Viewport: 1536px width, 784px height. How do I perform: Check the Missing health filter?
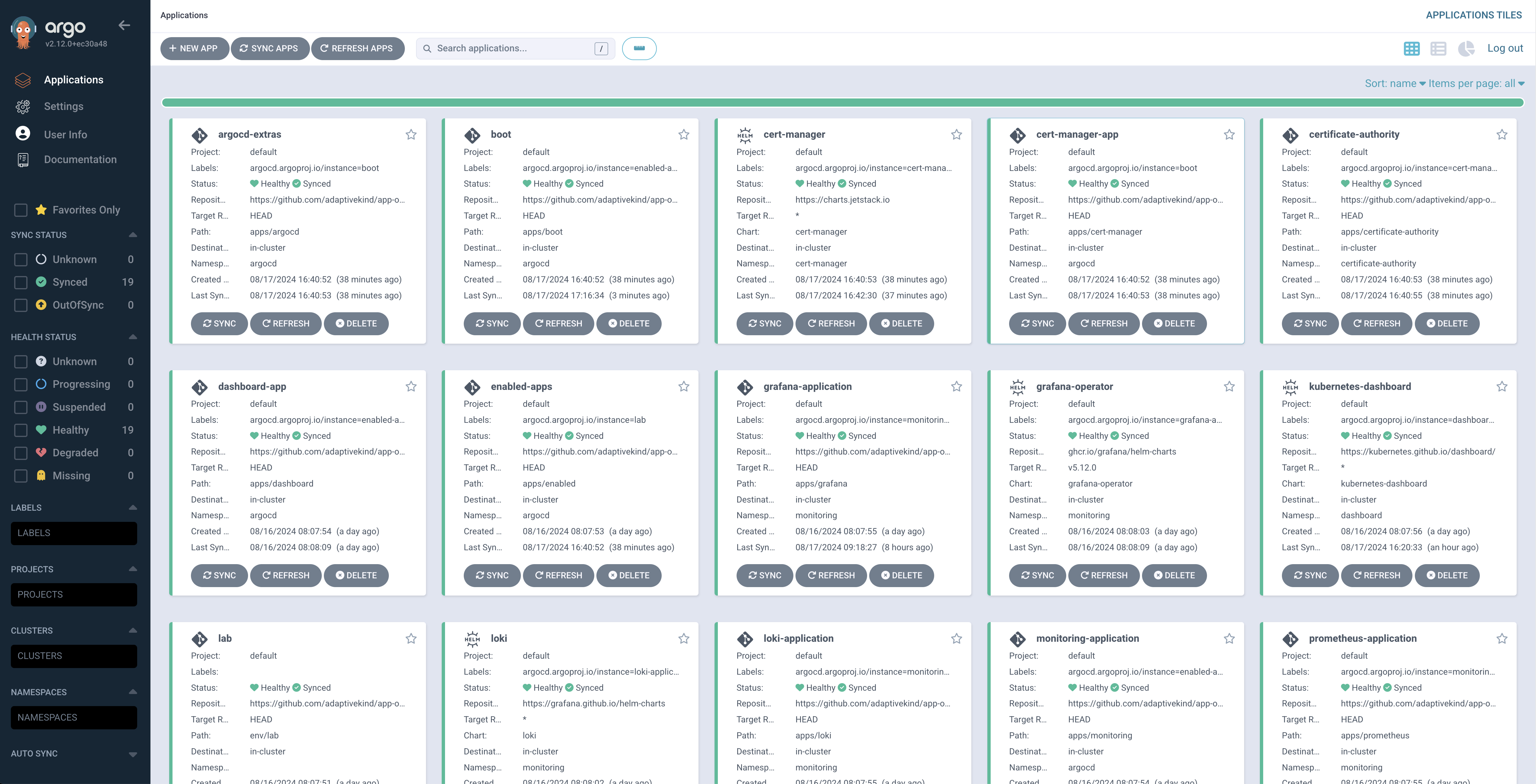[21, 476]
